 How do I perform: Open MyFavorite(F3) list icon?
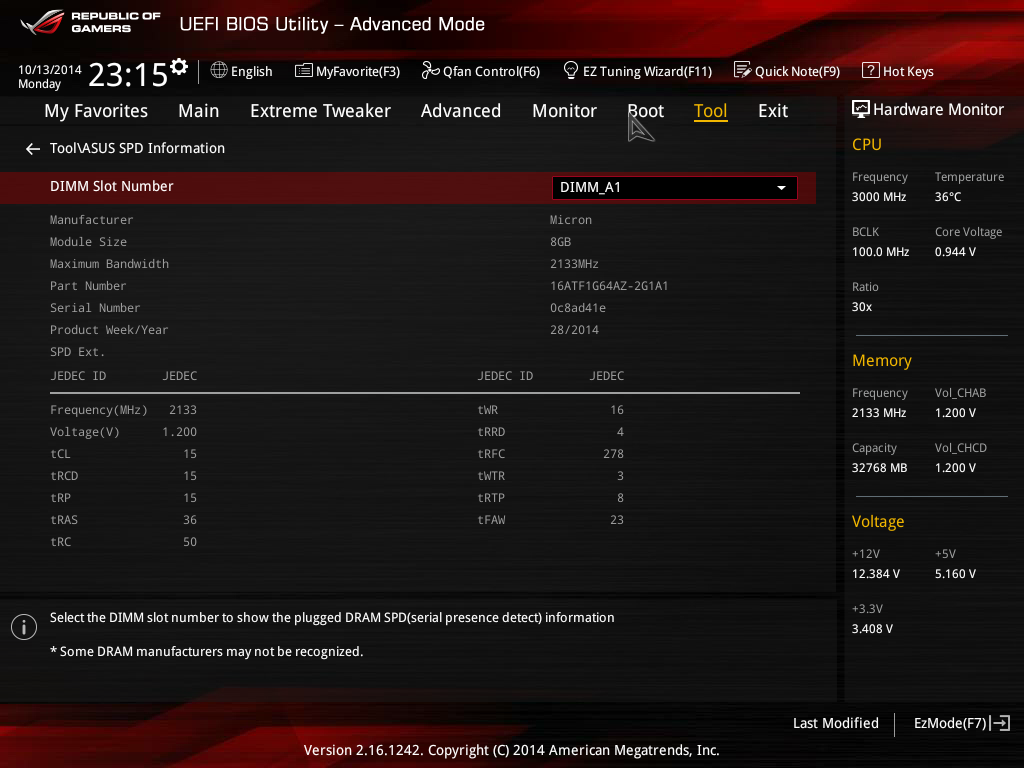click(304, 71)
